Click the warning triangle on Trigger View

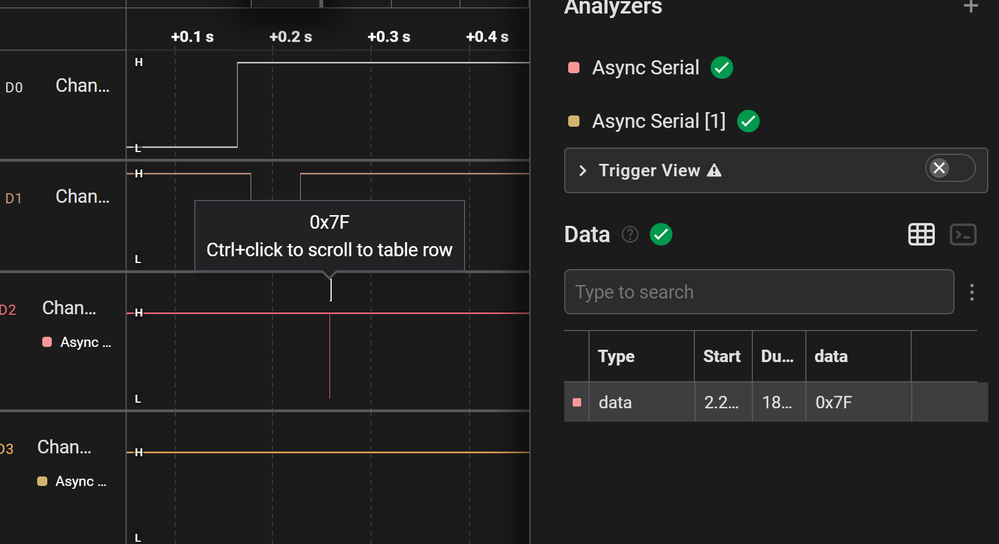714,170
